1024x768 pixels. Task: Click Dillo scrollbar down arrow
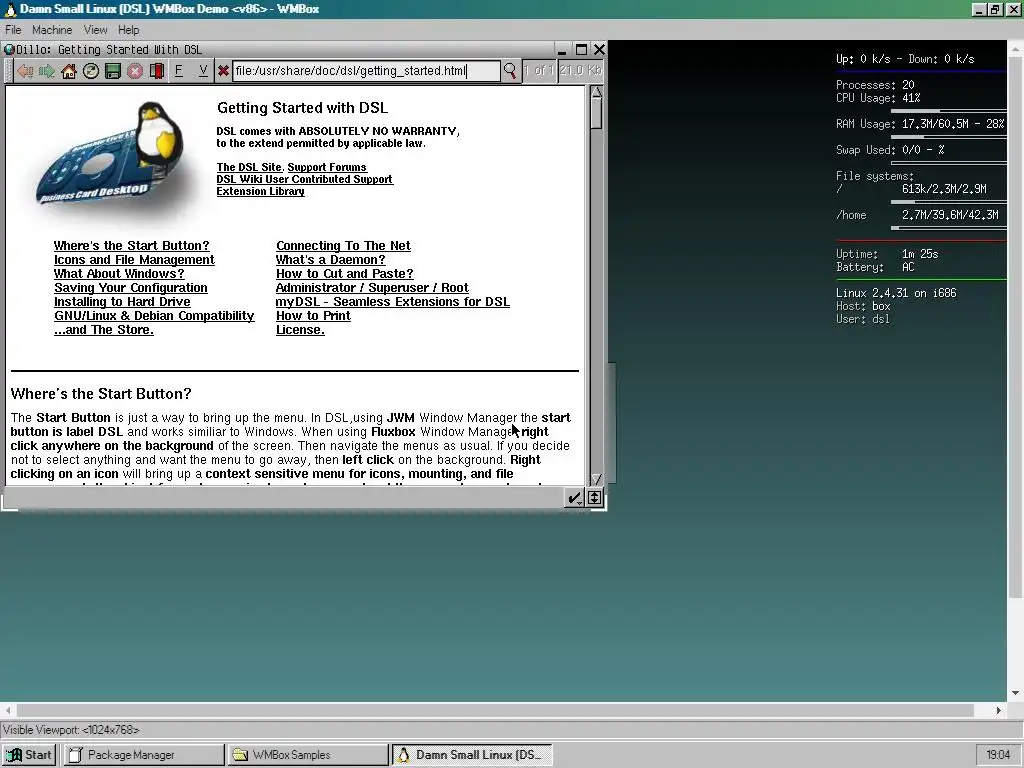596,479
